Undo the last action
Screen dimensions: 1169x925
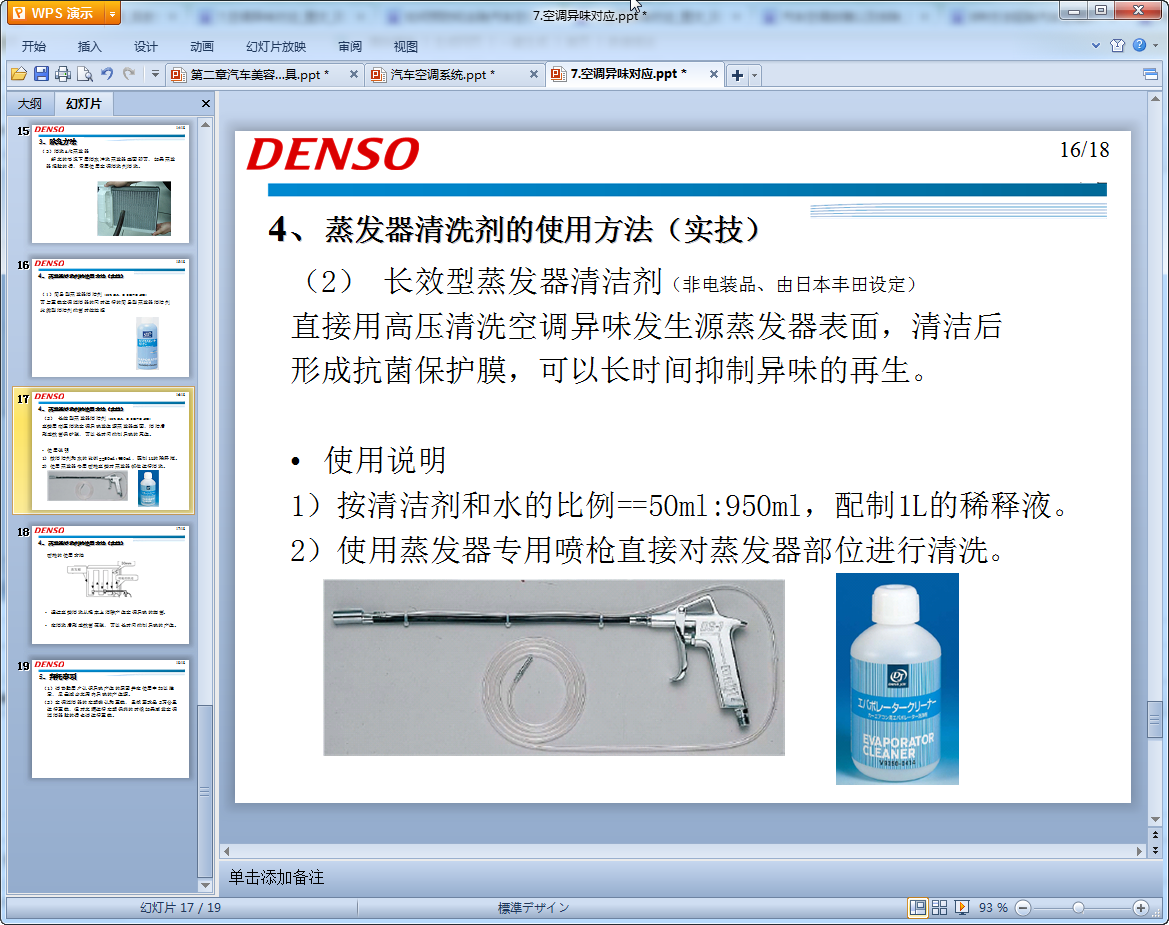(107, 74)
